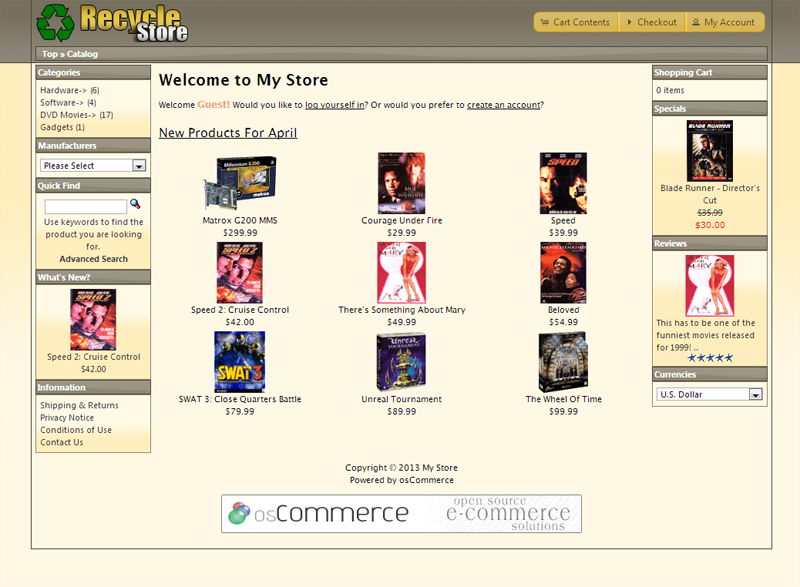
Task: Open Conditions of Use page
Action: click(76, 430)
